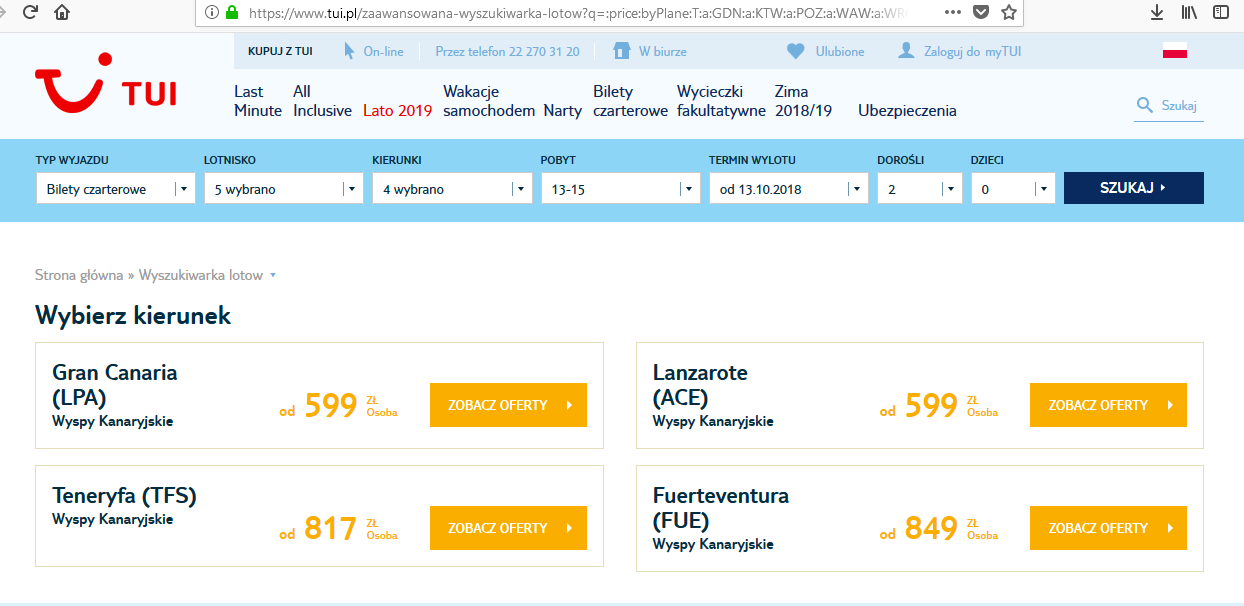The height and width of the screenshot is (606, 1244).
Task: Open Wakacje samochodem menu
Action: (x=489, y=101)
